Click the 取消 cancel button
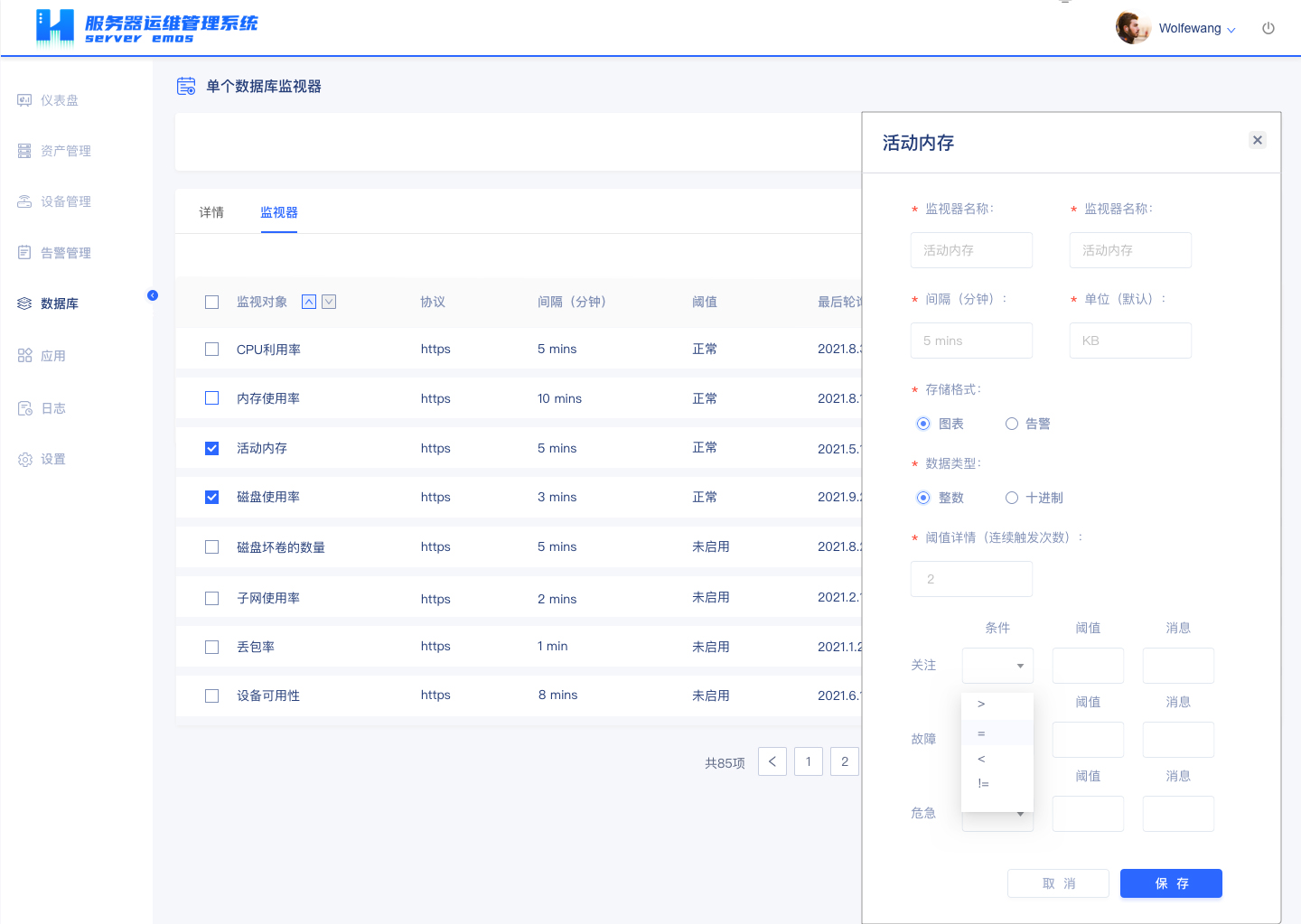Image resolution: width=1301 pixels, height=924 pixels. [1058, 883]
